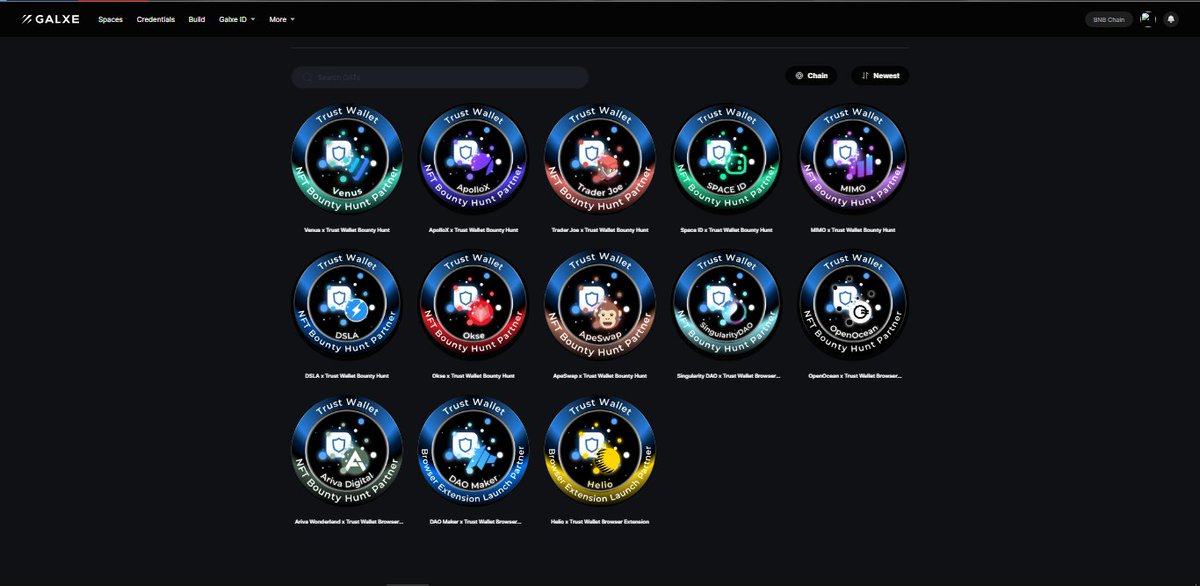Expand the More dropdown menu
This screenshot has width=1200, height=586.
282,19
